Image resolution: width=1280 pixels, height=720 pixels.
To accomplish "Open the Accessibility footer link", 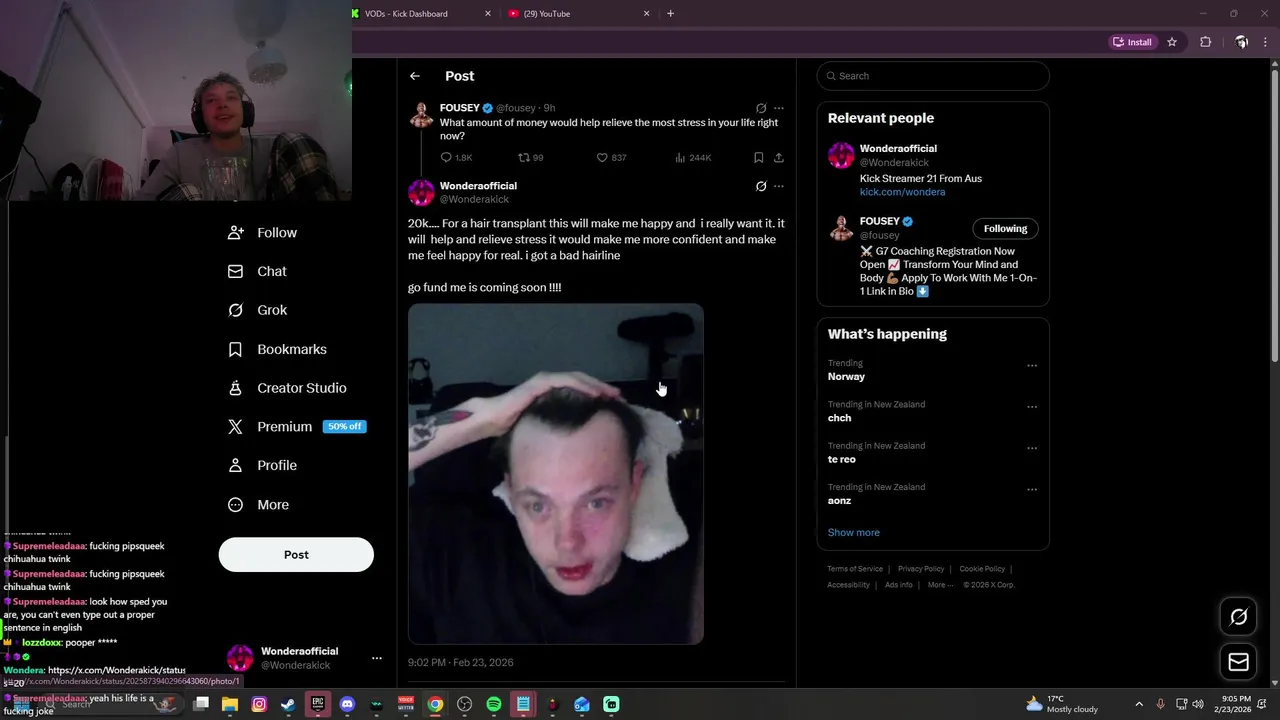I will pyautogui.click(x=848, y=585).
